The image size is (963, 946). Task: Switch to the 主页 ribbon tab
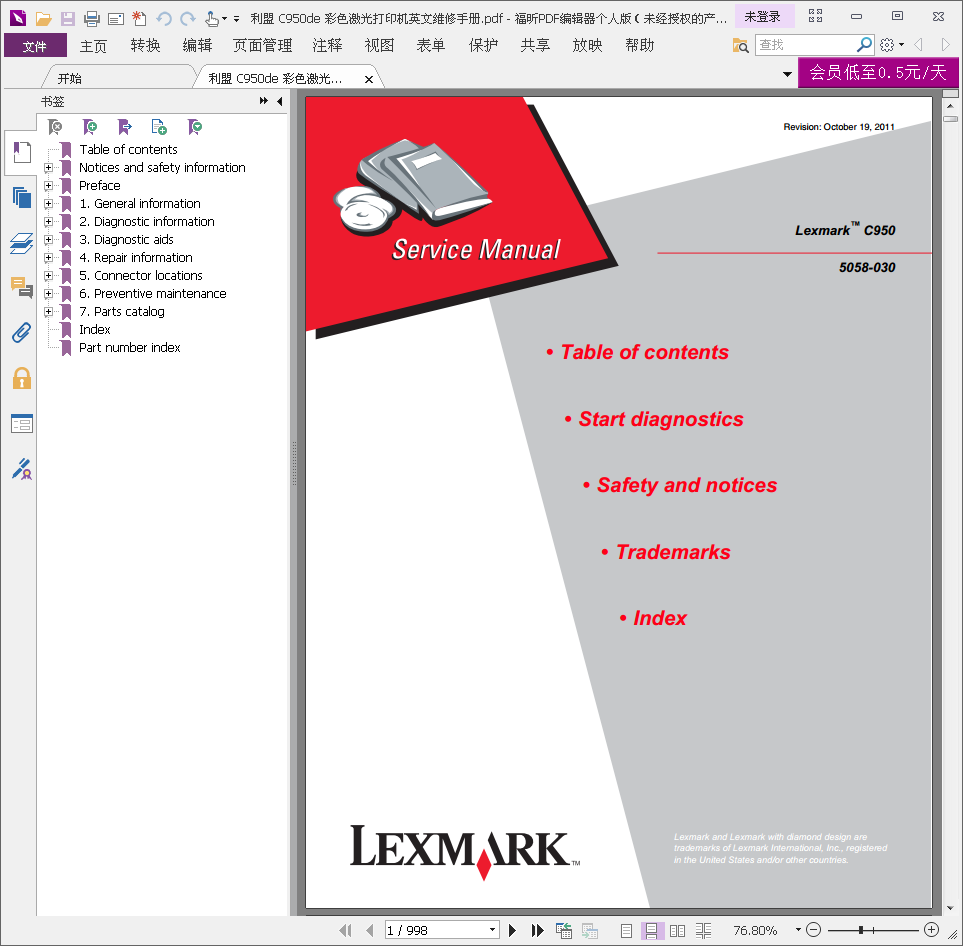pos(93,45)
